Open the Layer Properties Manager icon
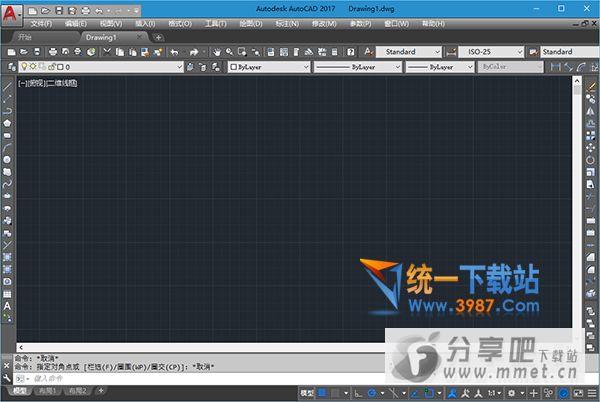The height and width of the screenshot is (402, 600). pyautogui.click(x=11, y=67)
